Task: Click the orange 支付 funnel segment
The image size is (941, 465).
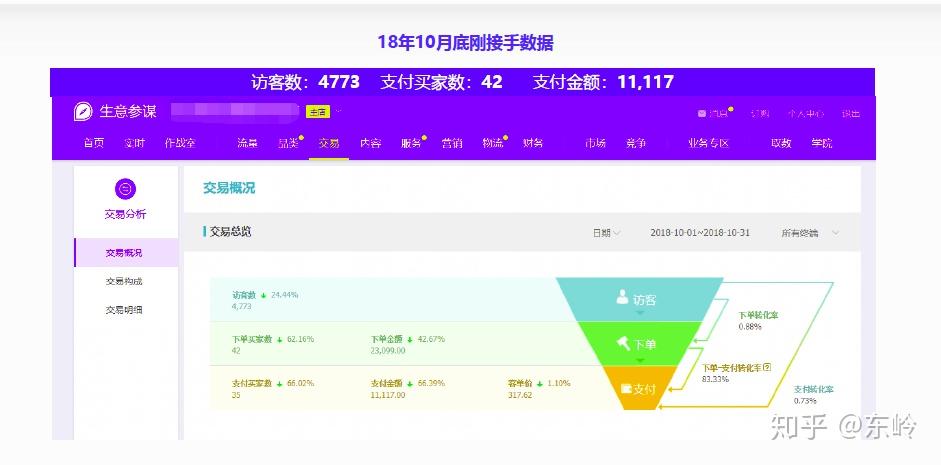Action: [638, 388]
